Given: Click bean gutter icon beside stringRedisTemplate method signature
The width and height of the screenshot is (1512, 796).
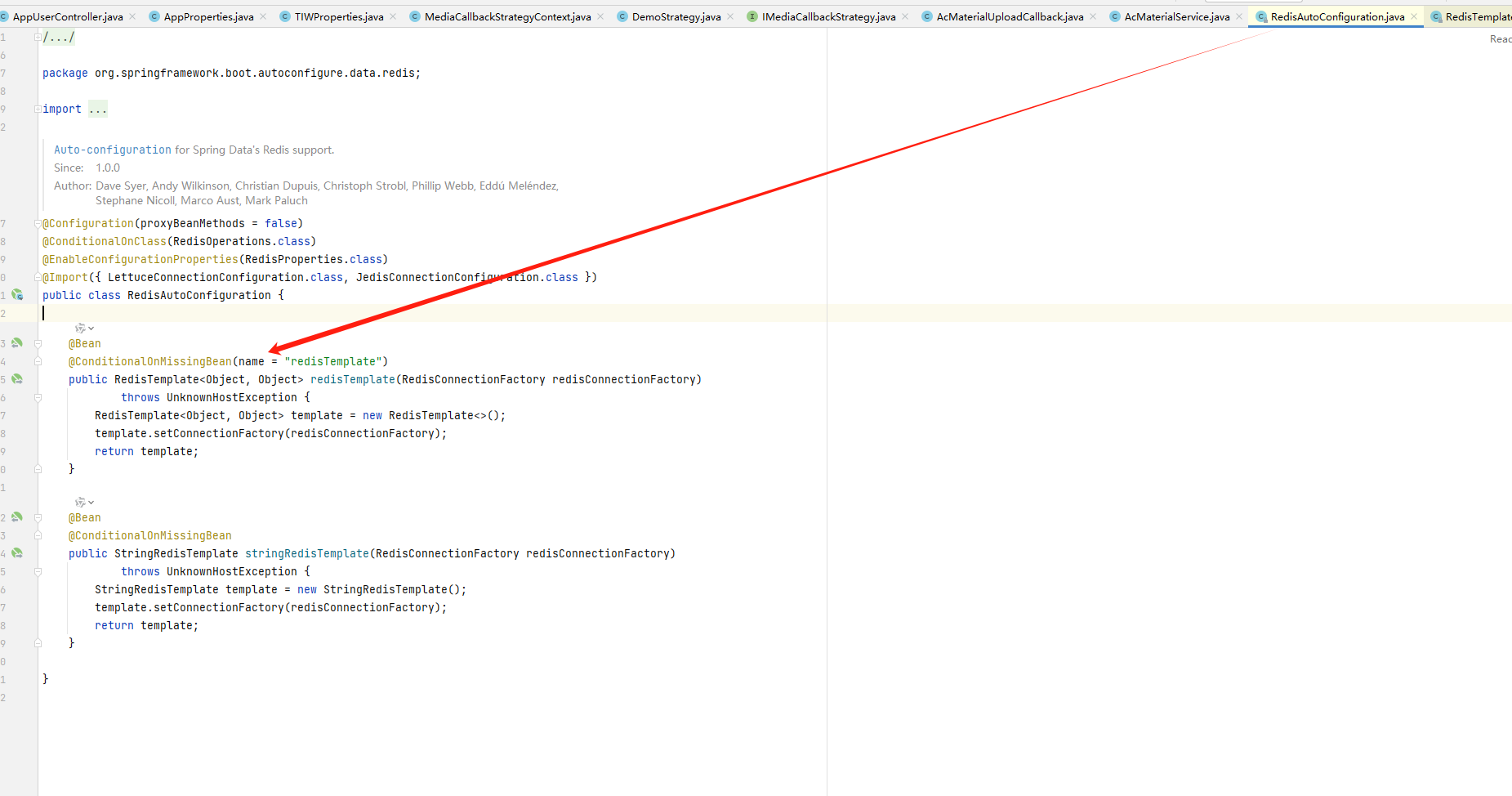Looking at the screenshot, I should (x=17, y=553).
